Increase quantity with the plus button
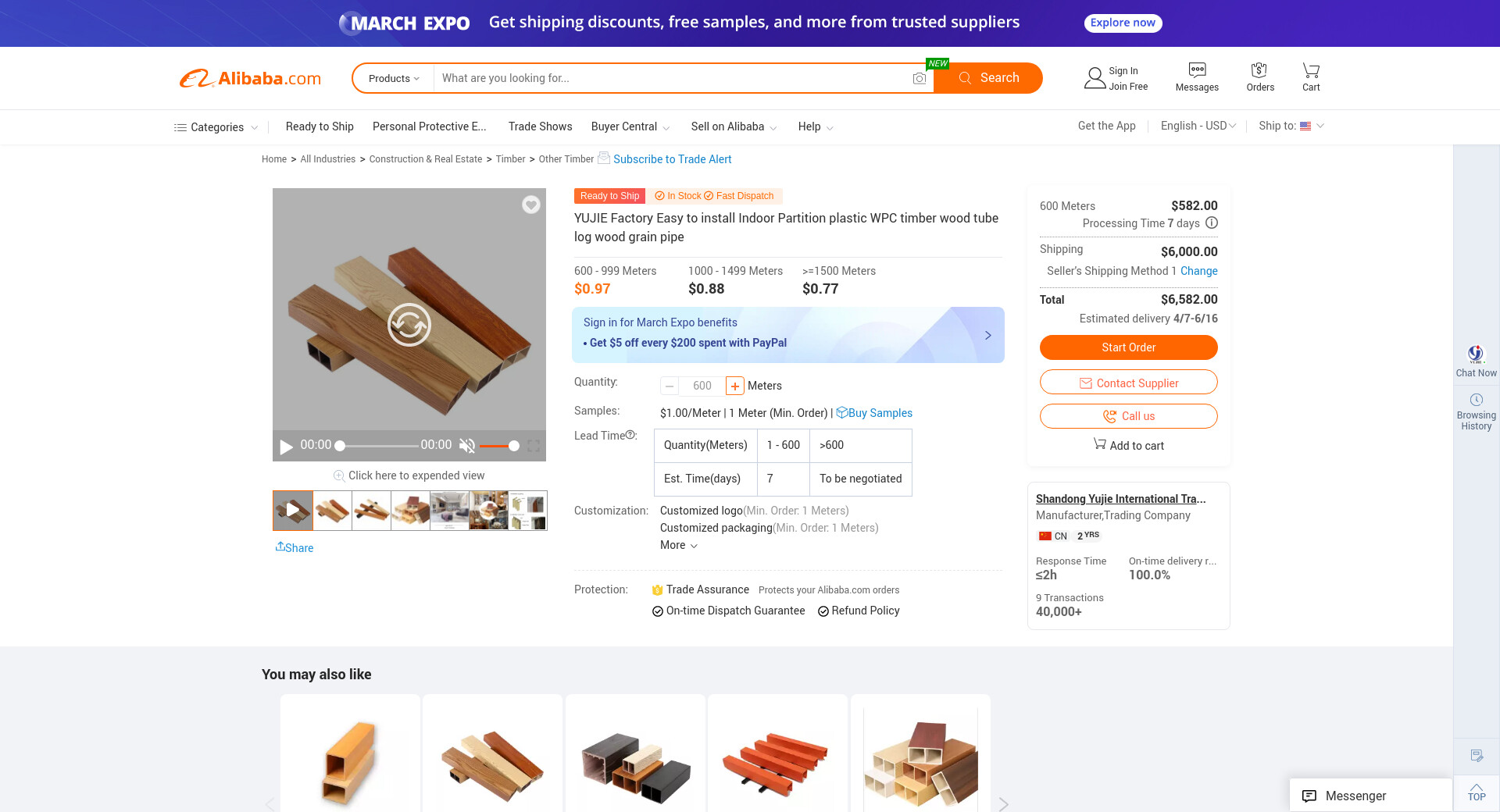1500x812 pixels. click(735, 386)
